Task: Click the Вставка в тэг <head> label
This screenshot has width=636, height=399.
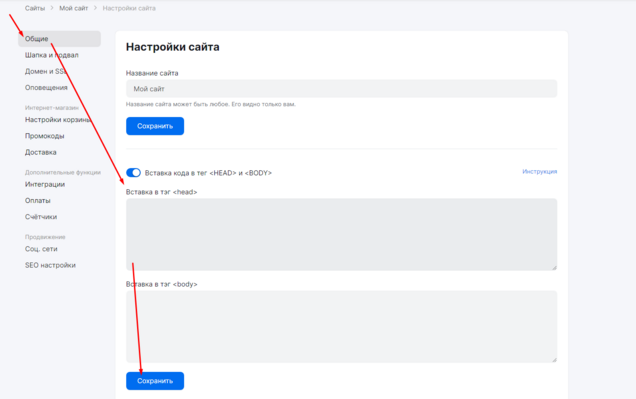Action: tap(161, 192)
